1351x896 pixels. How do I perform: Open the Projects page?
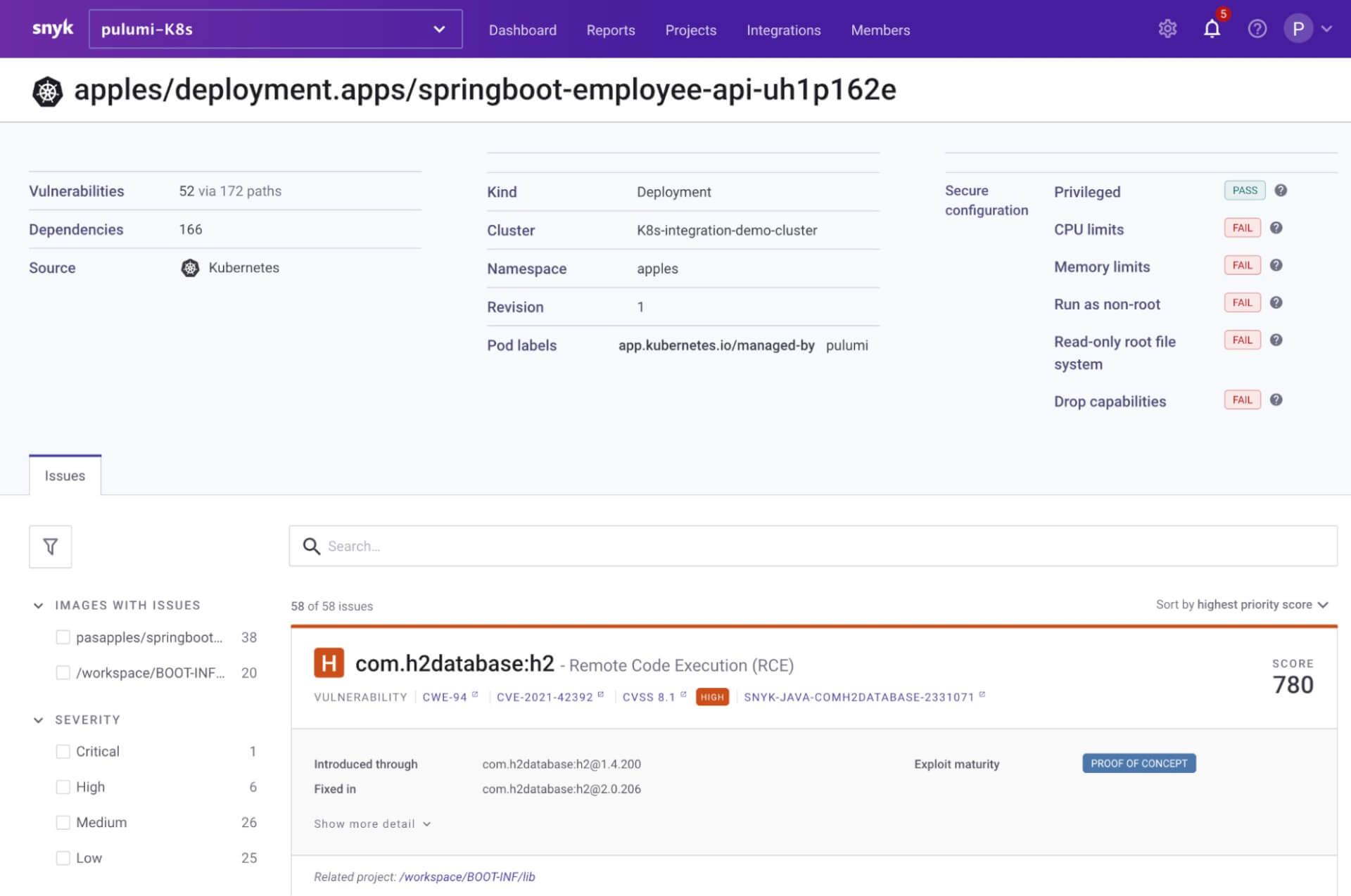click(690, 30)
